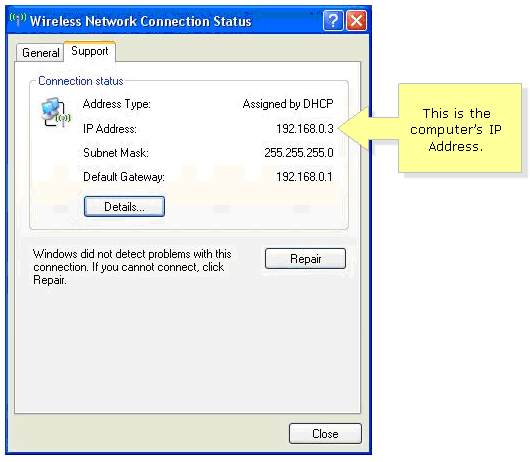Click the Wireless Network Connection Status title
The height and width of the screenshot is (462, 532).
click(140, 21)
